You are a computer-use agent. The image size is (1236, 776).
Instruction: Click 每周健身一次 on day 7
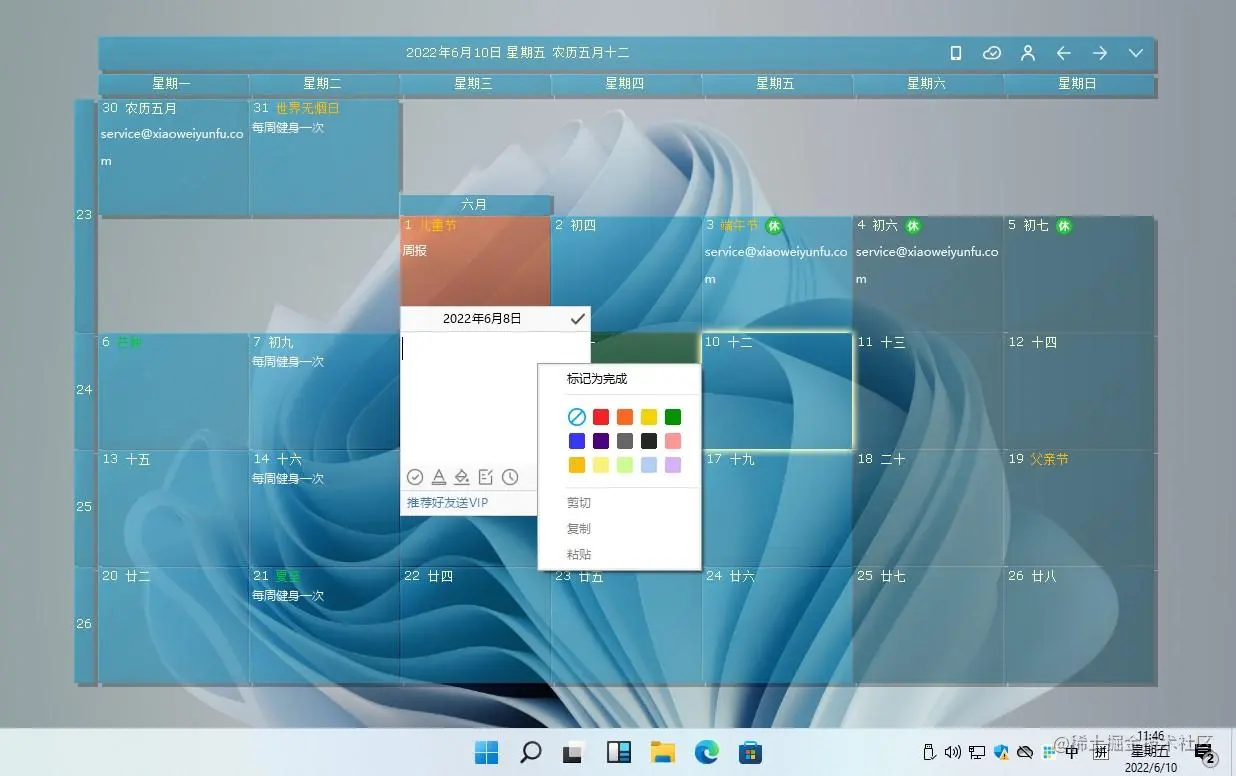point(288,362)
